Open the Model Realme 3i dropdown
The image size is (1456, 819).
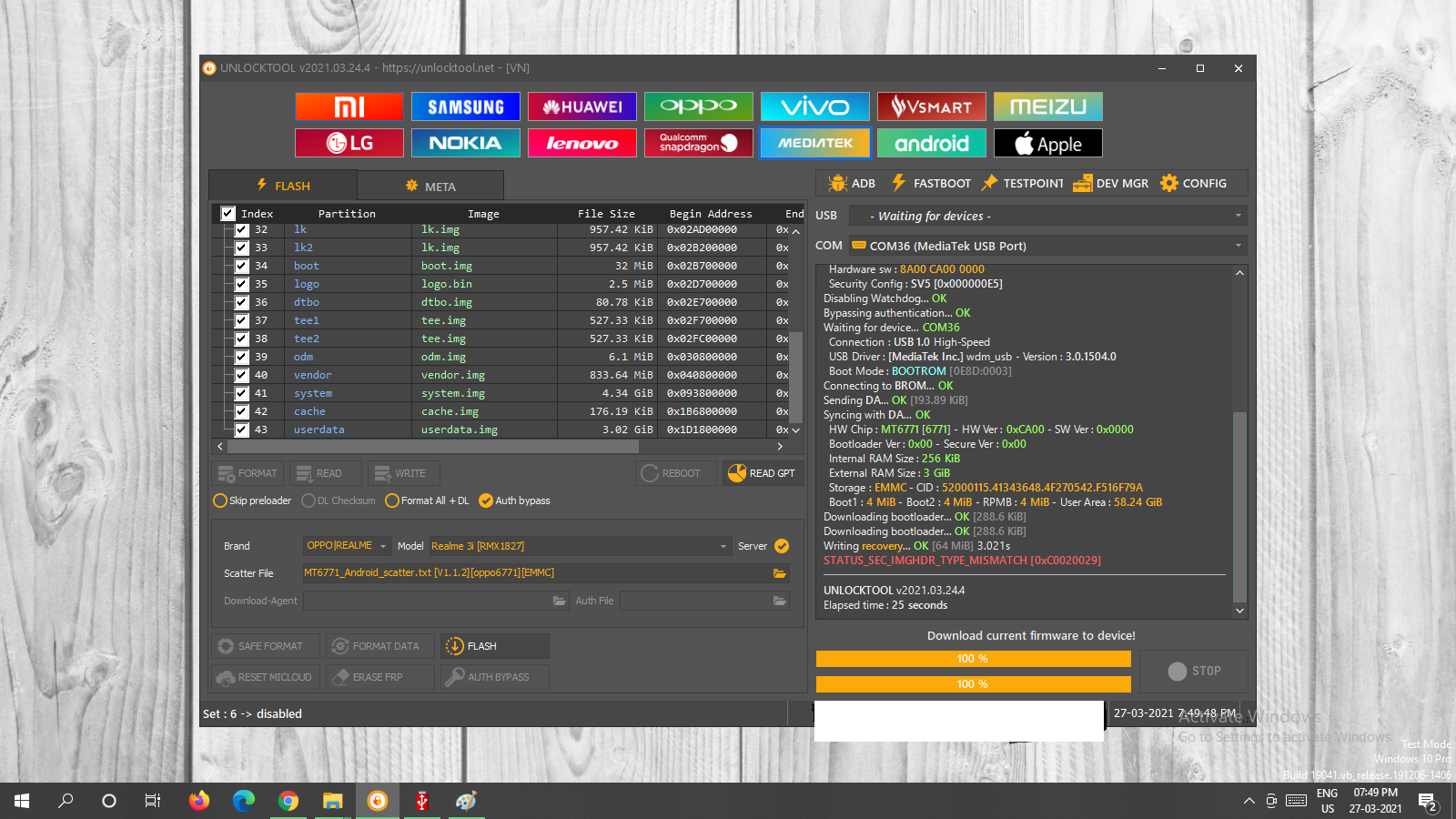coord(580,546)
